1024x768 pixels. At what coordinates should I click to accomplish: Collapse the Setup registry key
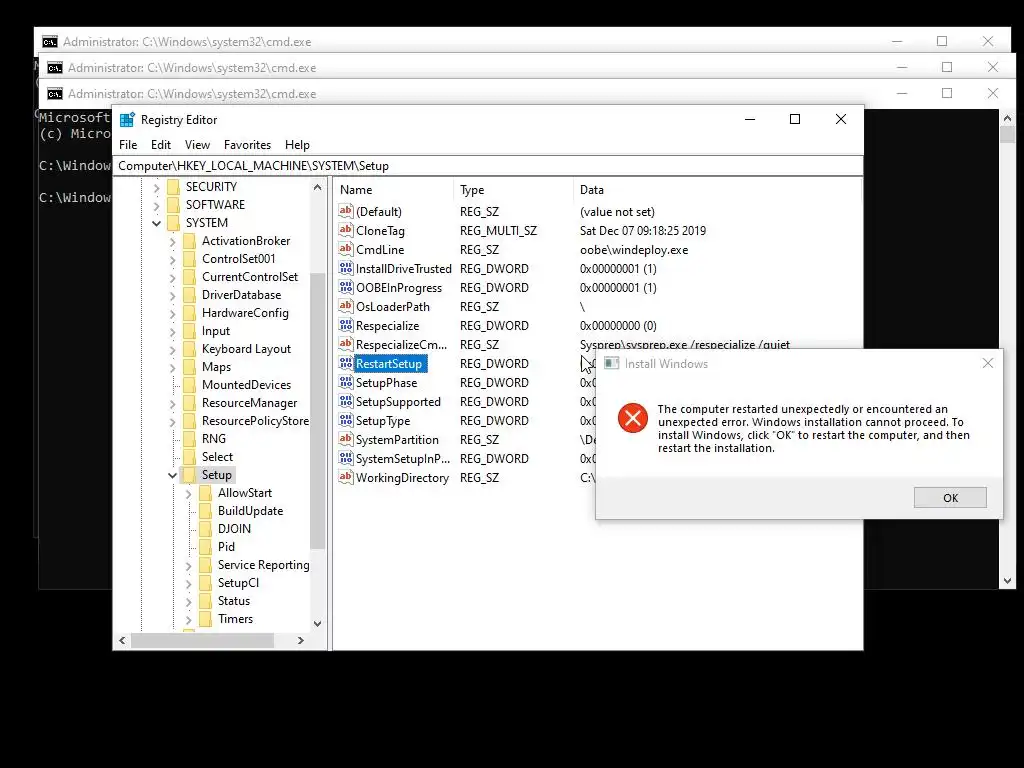pos(172,475)
